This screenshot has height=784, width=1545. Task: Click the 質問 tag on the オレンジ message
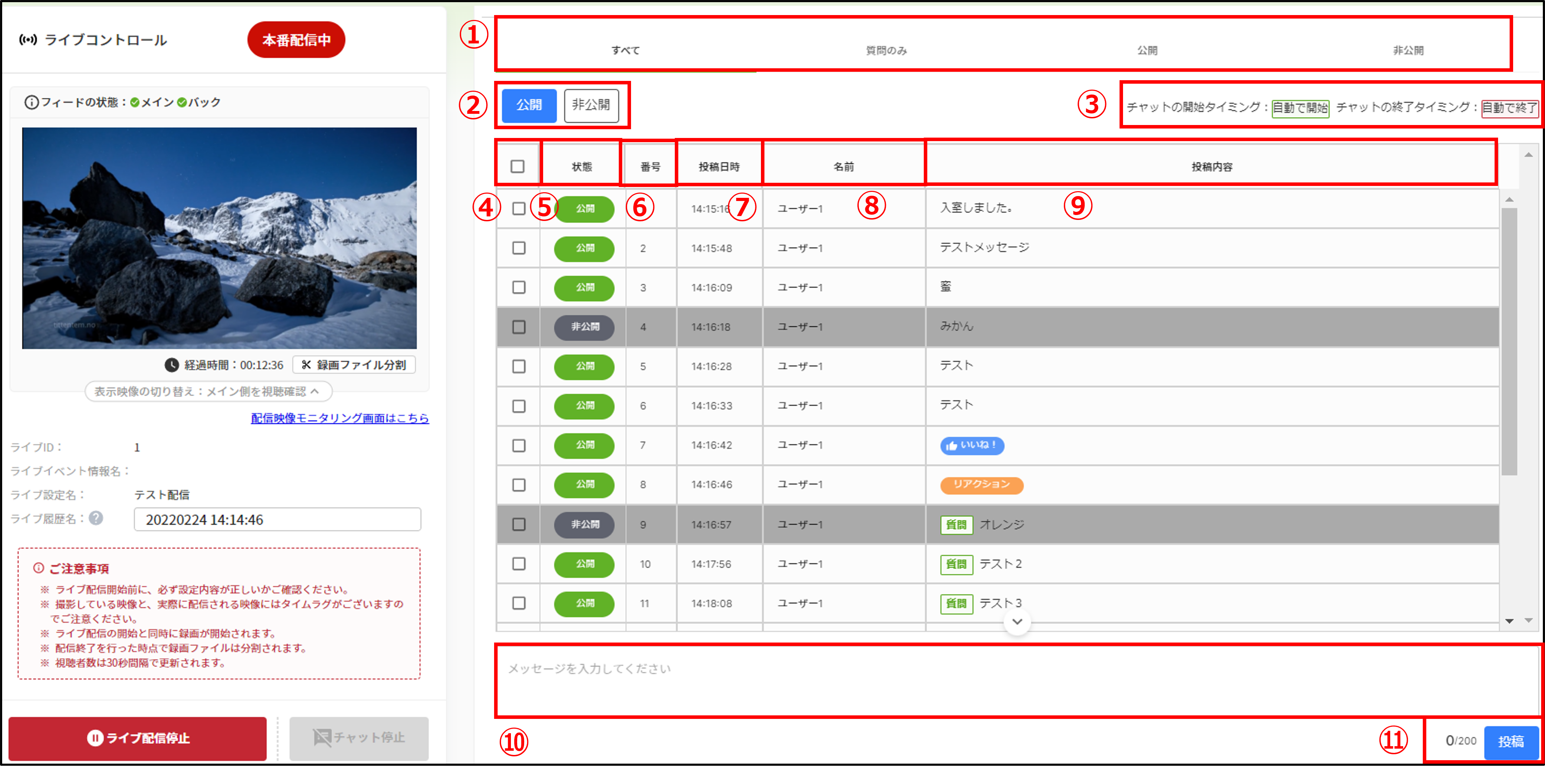coord(956,525)
